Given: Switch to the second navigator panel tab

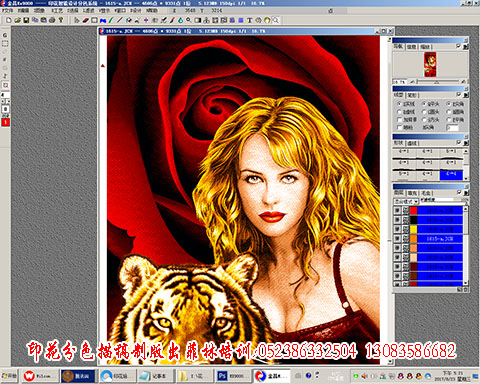Looking at the screenshot, I should click(411, 47).
